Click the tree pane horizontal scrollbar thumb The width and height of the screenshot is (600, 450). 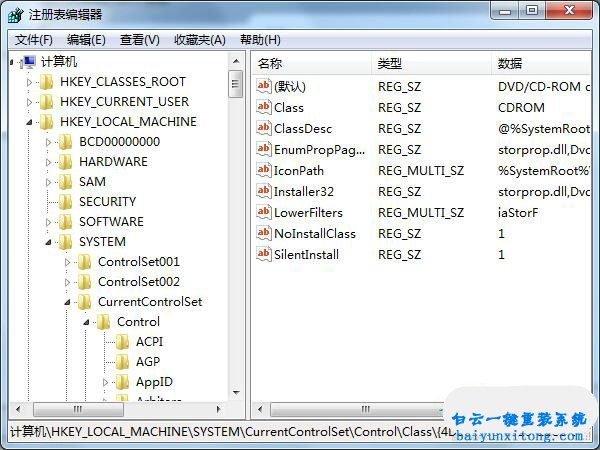point(78,409)
